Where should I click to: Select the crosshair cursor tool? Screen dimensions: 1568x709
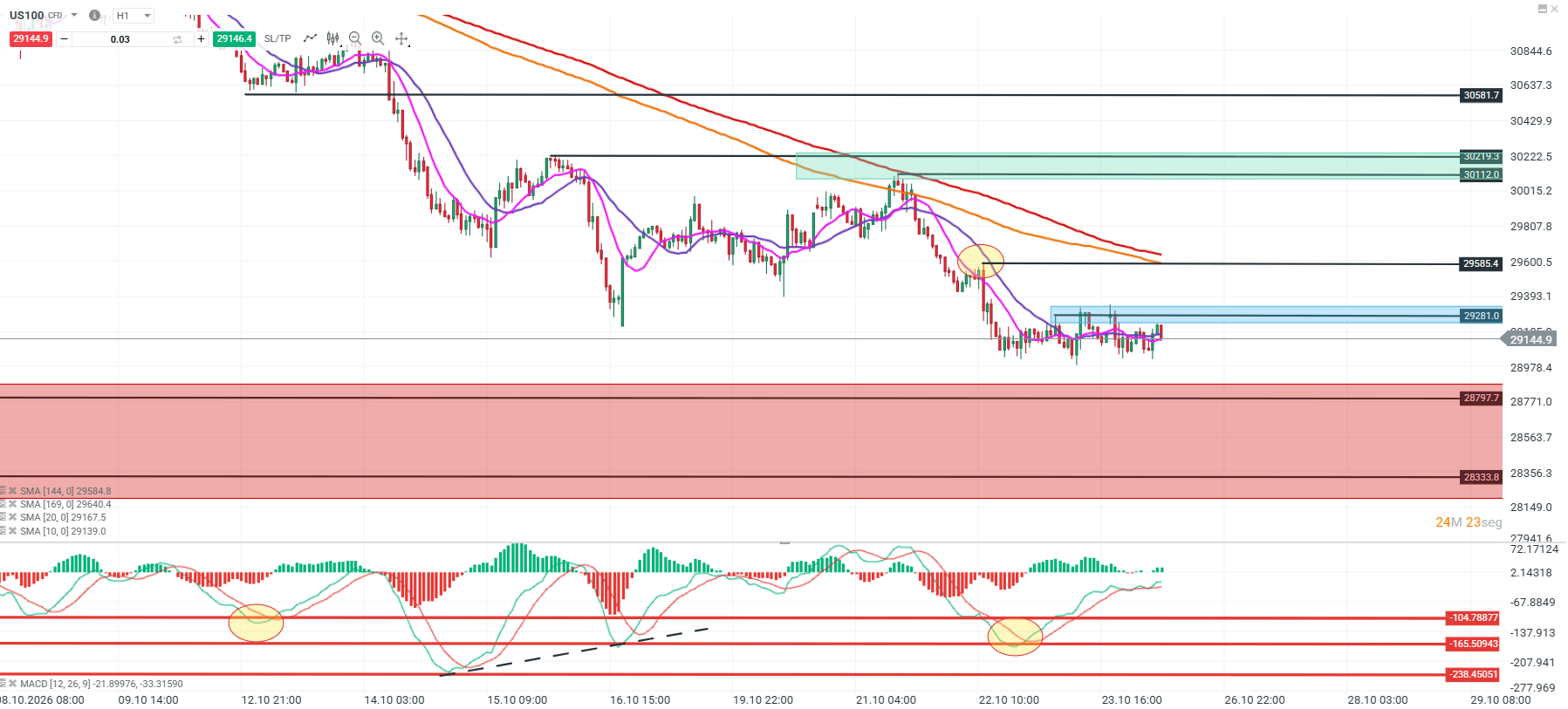[401, 38]
